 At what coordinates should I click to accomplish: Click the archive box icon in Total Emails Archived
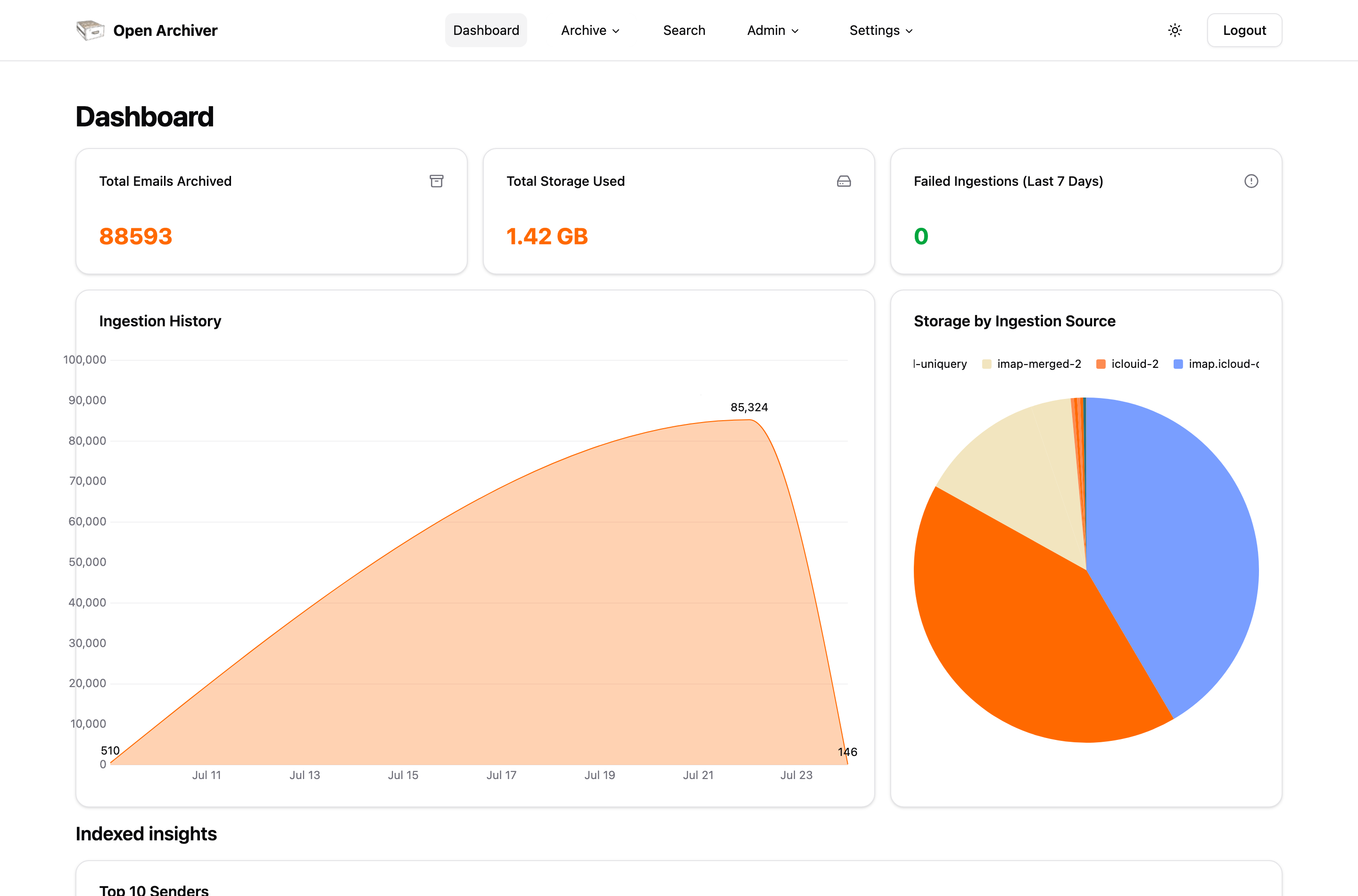437,181
